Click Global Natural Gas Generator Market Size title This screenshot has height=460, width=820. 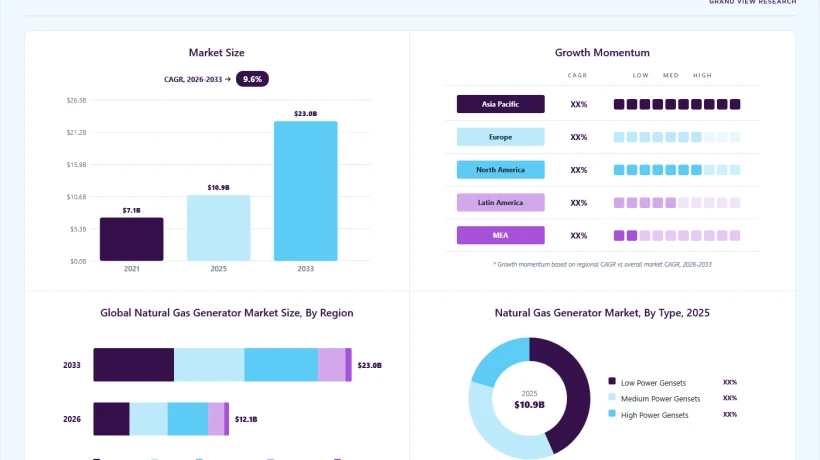tap(227, 313)
